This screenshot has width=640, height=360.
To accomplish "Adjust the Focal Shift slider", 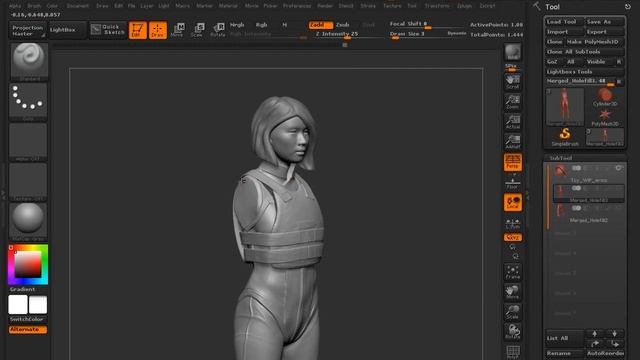I will [x=427, y=24].
